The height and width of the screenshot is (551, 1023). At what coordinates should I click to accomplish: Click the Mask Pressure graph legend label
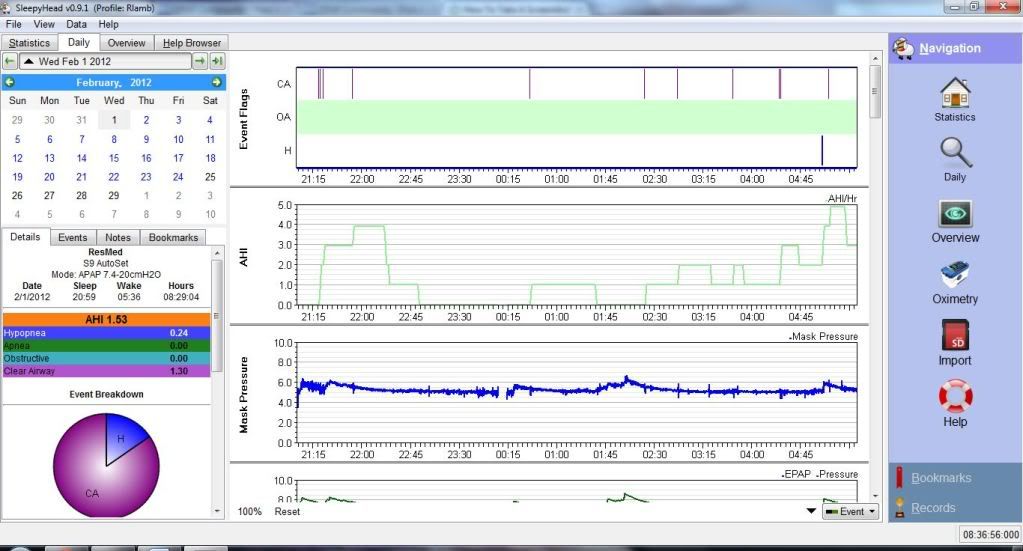(x=823, y=336)
